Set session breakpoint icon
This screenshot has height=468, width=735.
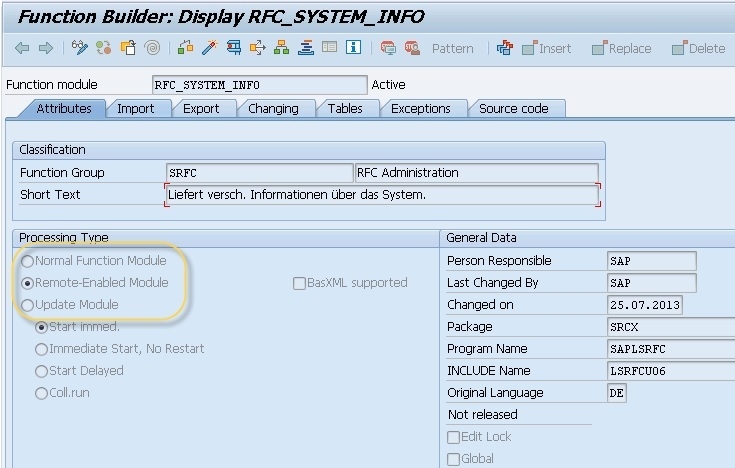[x=388, y=48]
